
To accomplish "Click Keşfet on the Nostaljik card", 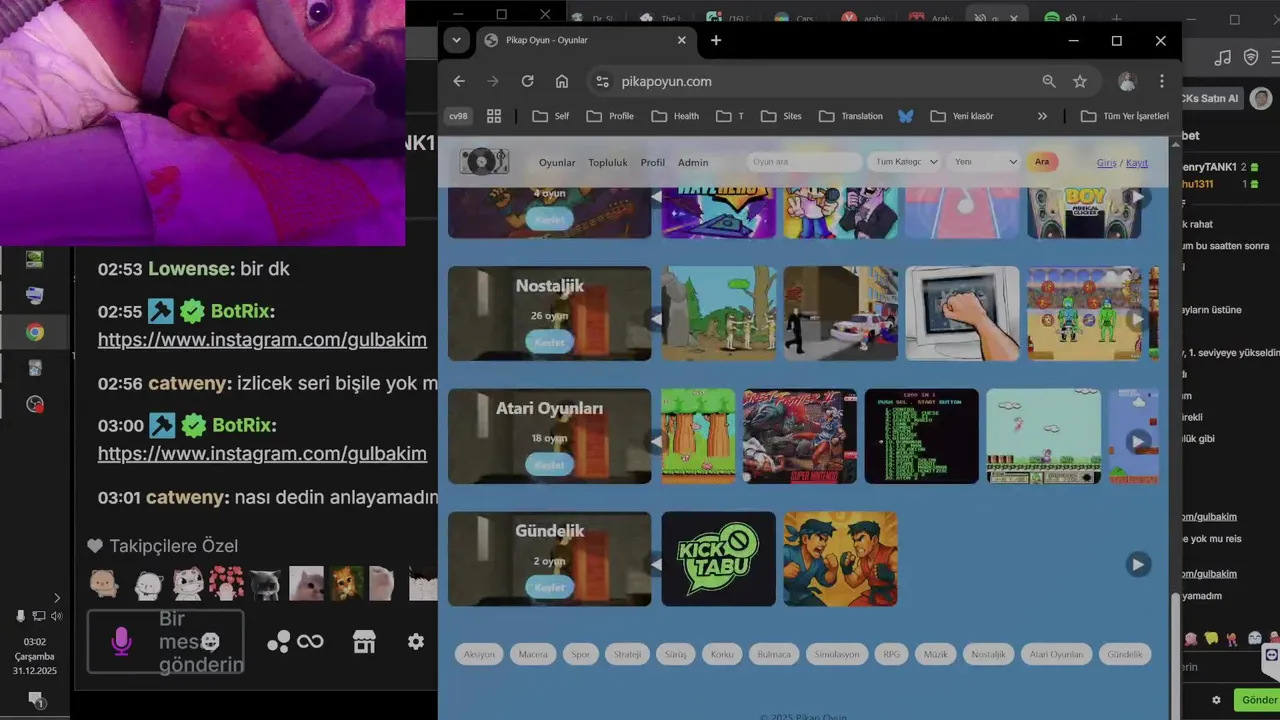I will point(549,342).
